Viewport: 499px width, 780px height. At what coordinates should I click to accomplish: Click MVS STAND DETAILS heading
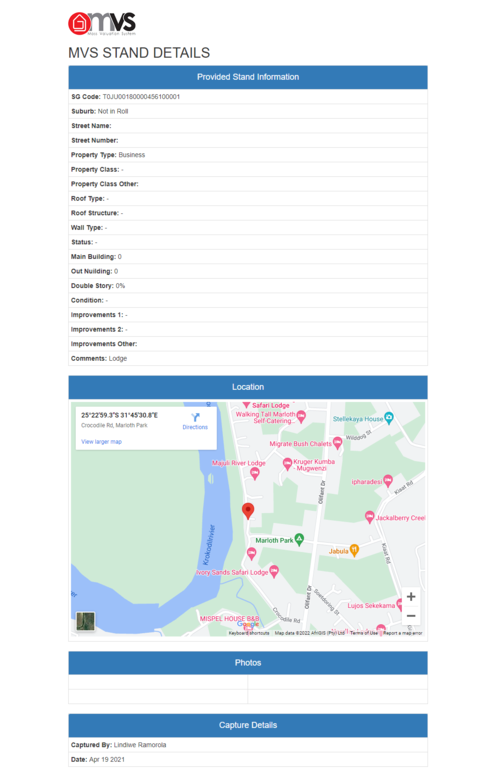139,53
